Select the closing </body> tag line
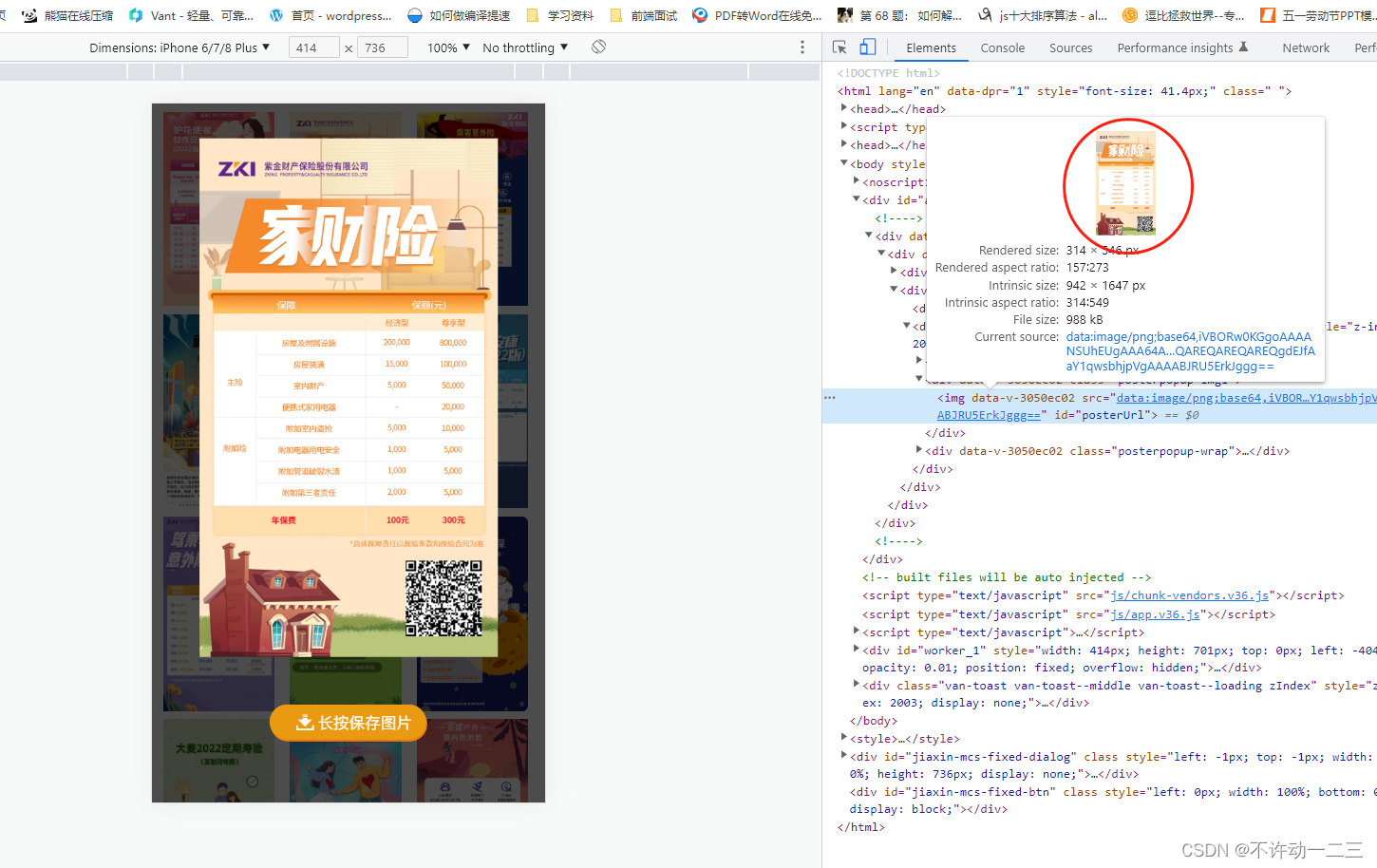 (874, 721)
